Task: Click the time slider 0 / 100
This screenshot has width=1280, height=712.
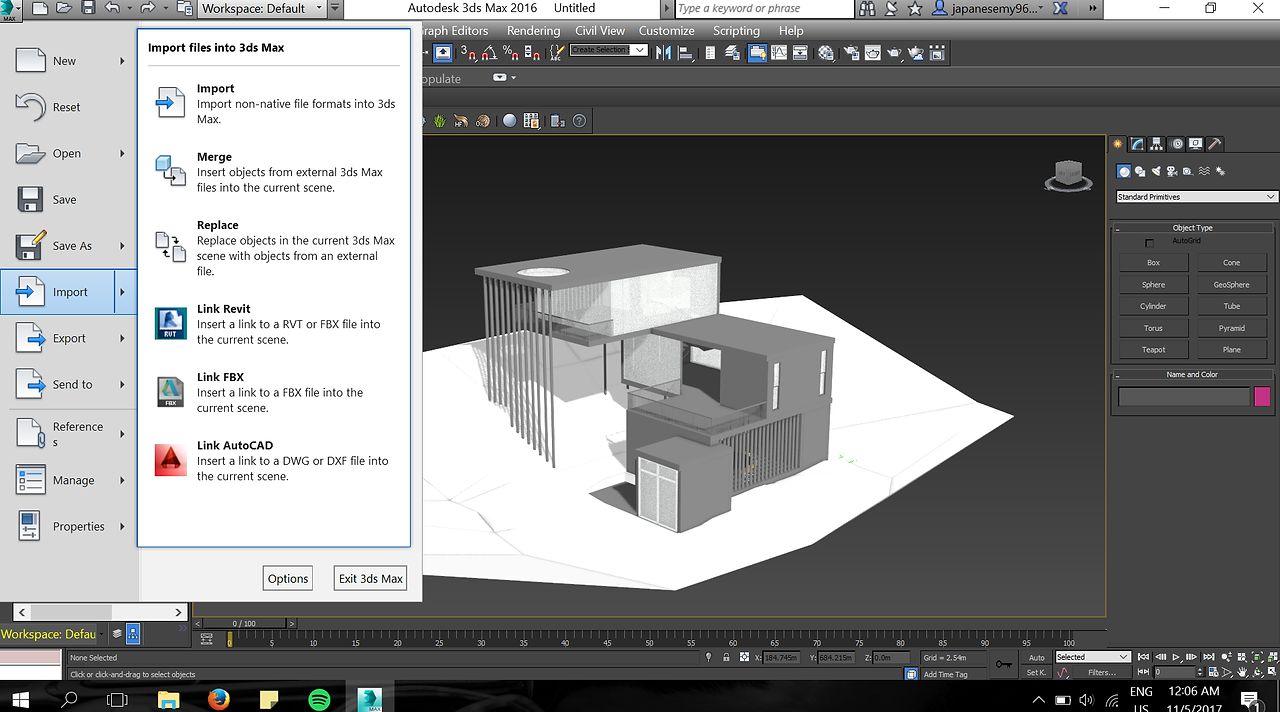Action: point(243,623)
